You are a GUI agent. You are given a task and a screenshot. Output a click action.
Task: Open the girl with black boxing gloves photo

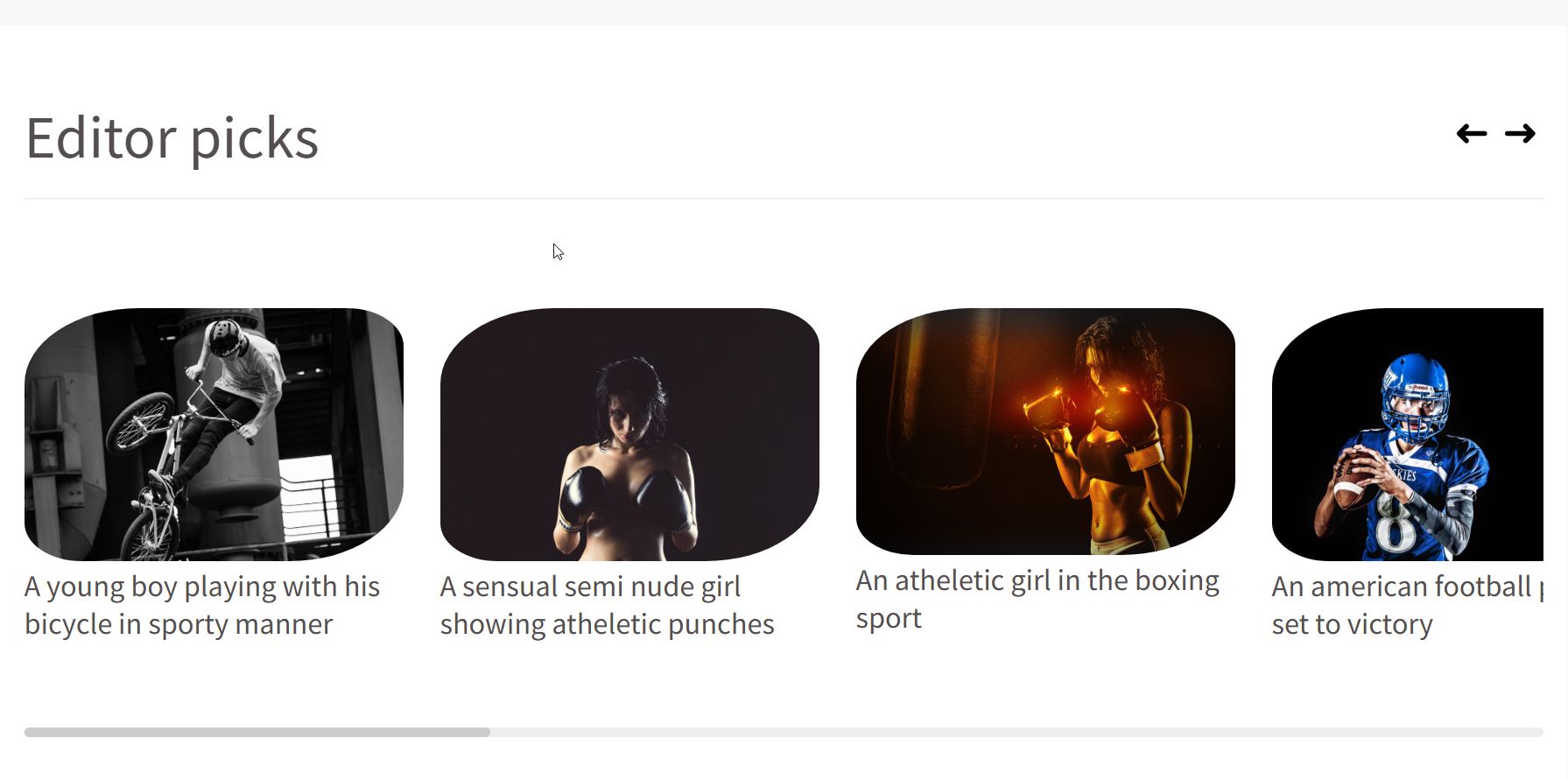629,434
